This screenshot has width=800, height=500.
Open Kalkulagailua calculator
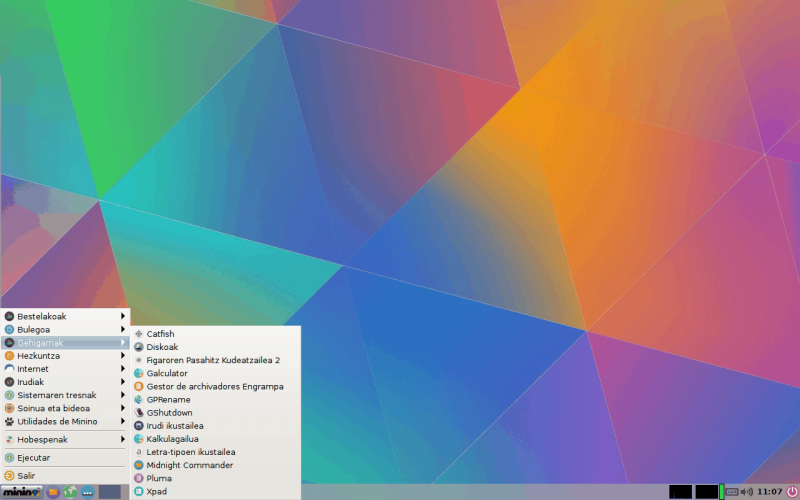coord(215,439)
